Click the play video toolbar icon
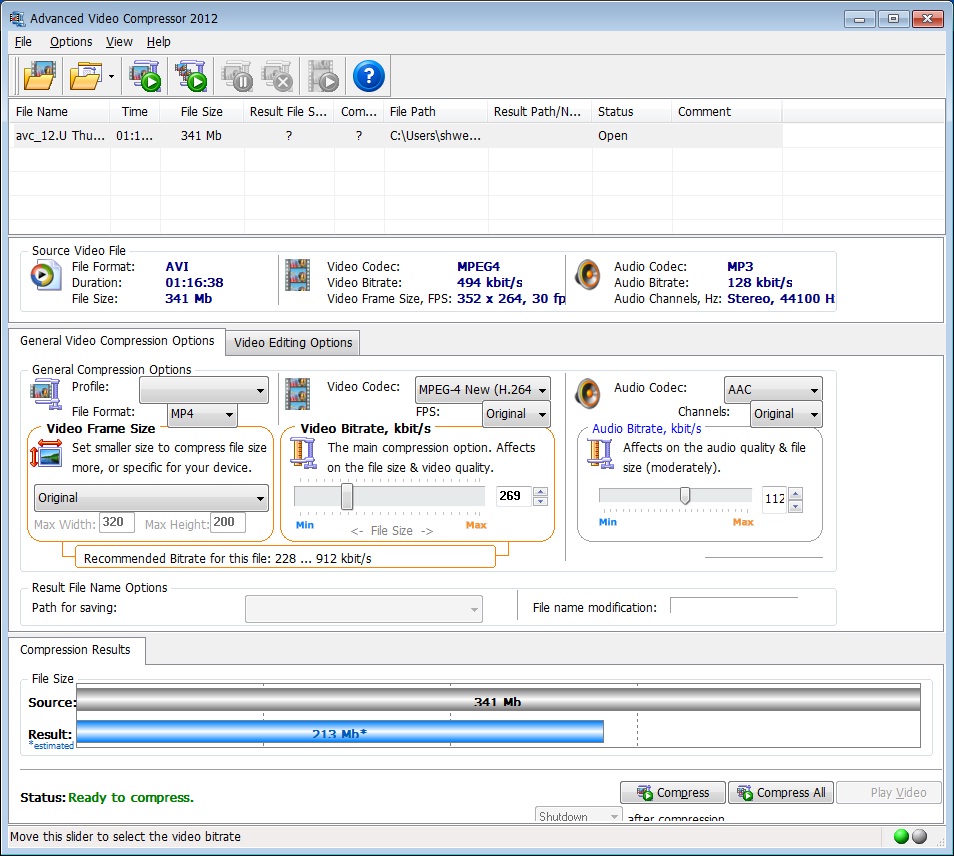954x856 pixels. [x=322, y=76]
